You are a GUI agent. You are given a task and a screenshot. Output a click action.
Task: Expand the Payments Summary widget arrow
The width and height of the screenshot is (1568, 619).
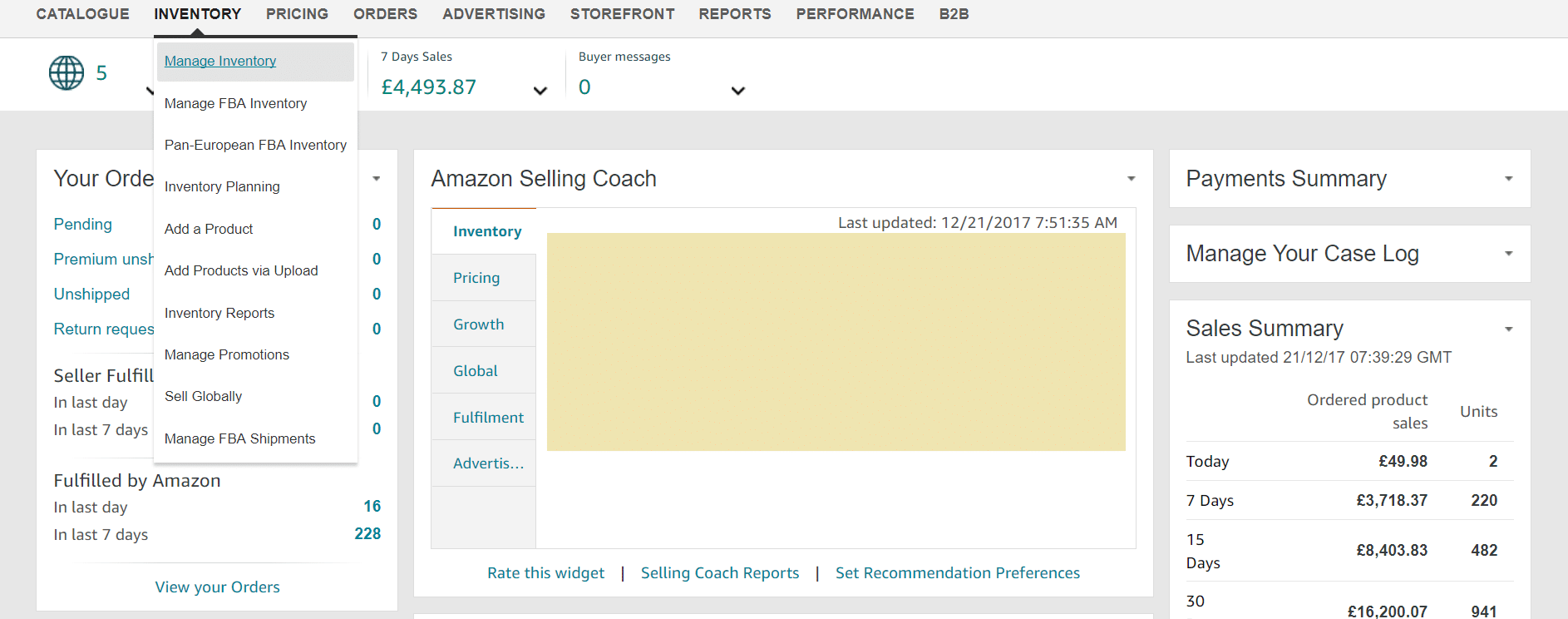1508,179
